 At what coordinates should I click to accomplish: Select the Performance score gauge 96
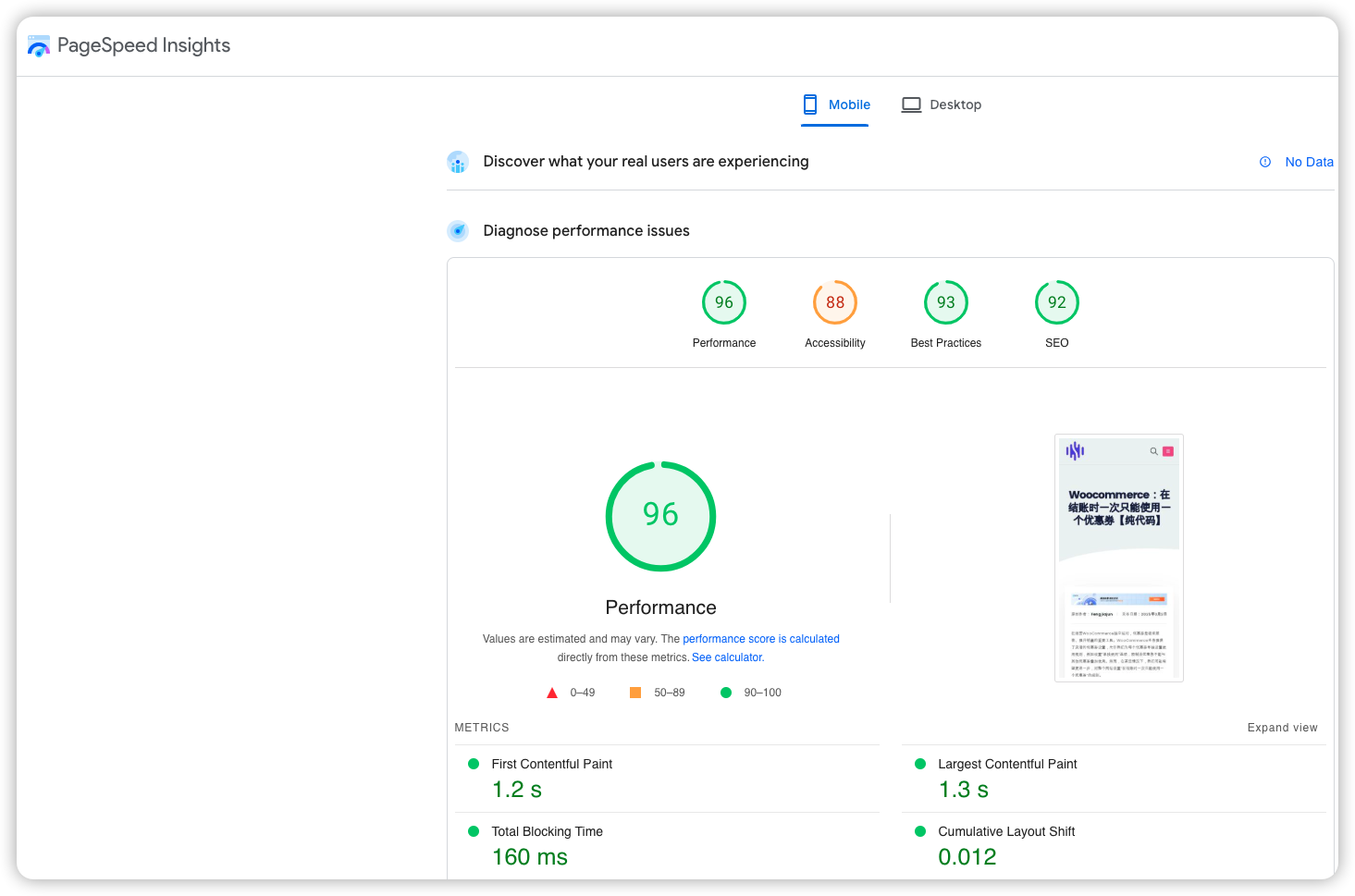(724, 303)
